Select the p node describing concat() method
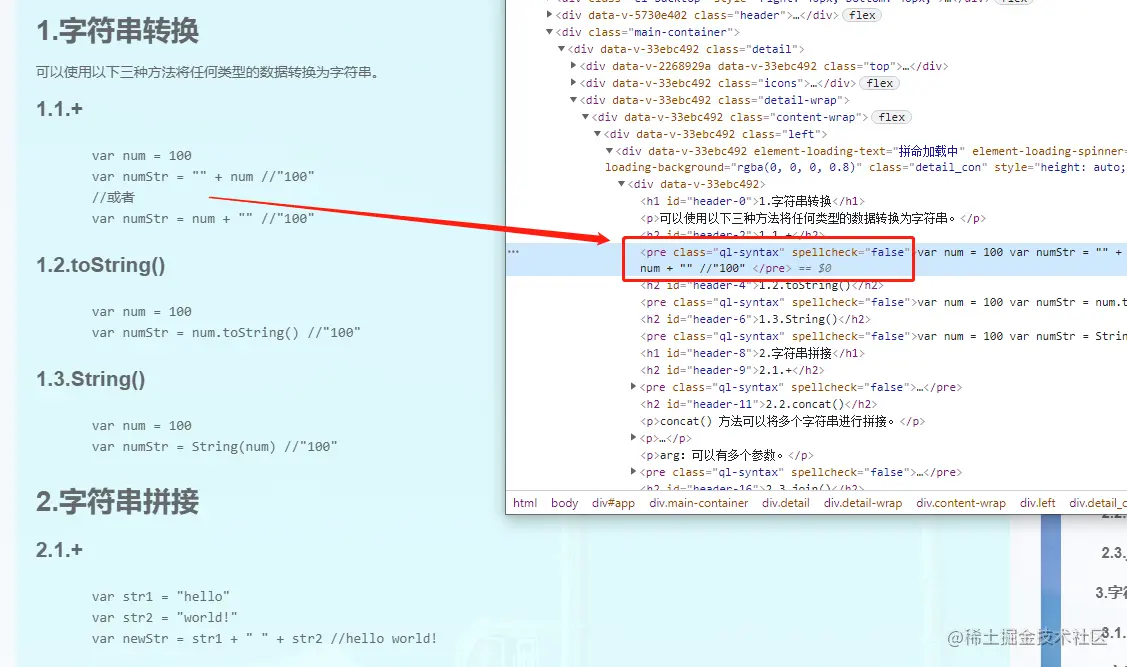Image resolution: width=1127 pixels, height=667 pixels. pyautogui.click(x=782, y=421)
